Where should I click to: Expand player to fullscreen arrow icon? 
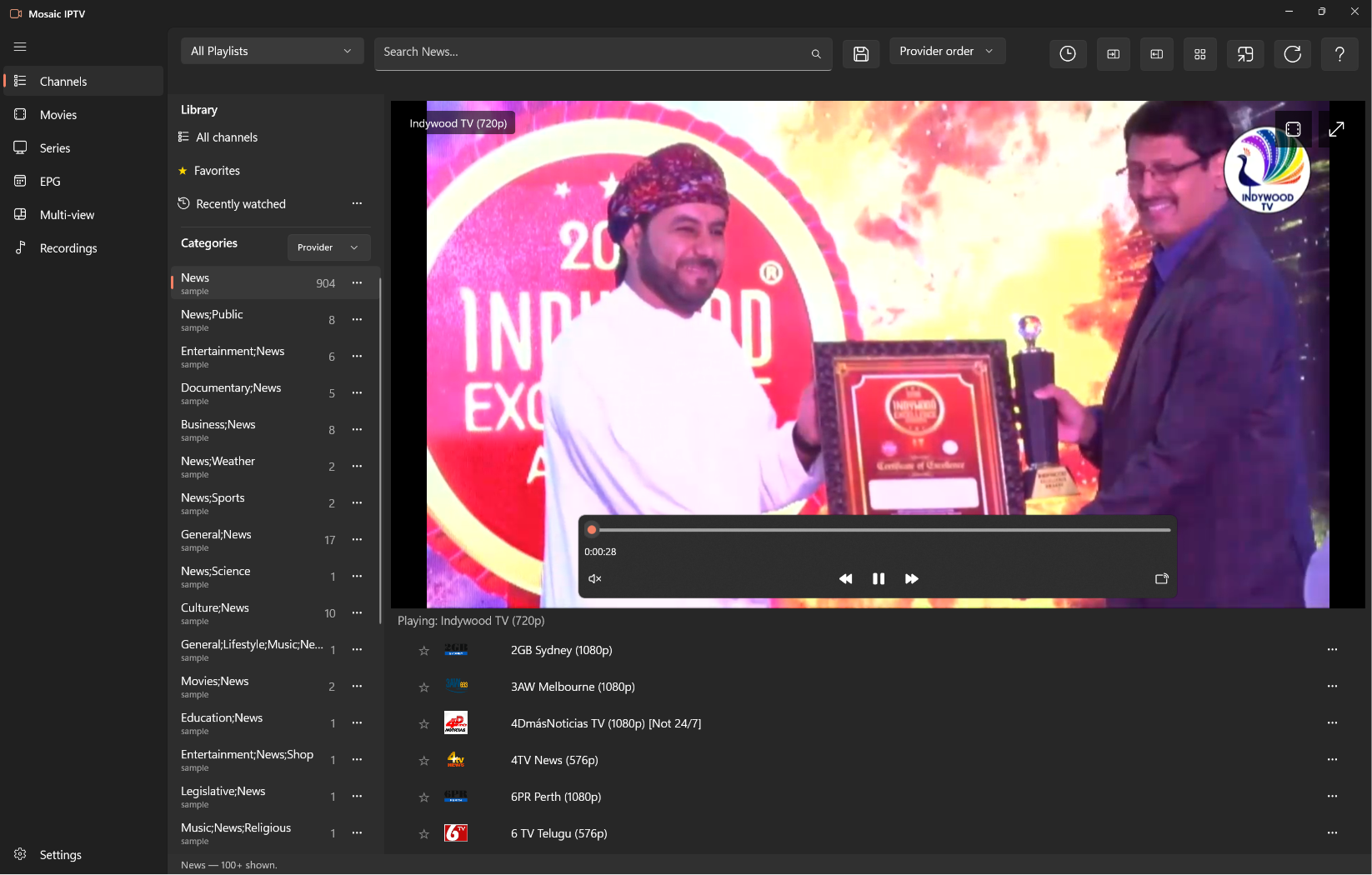click(x=1336, y=129)
